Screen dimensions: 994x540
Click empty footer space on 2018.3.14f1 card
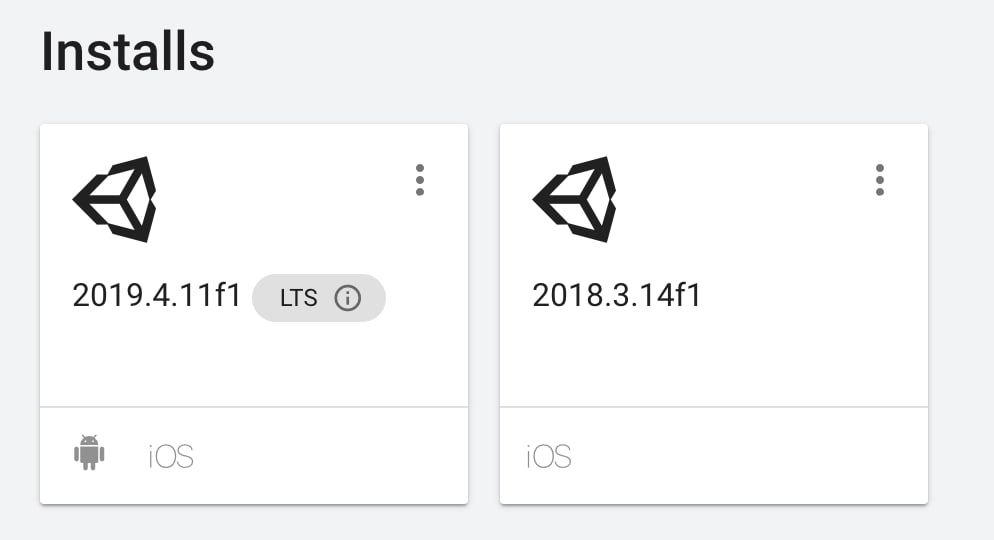point(750,456)
